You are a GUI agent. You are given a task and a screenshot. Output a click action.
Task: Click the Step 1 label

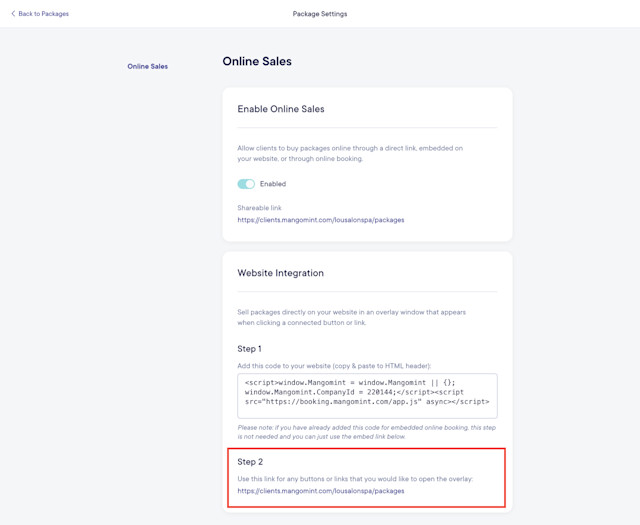click(x=249, y=349)
